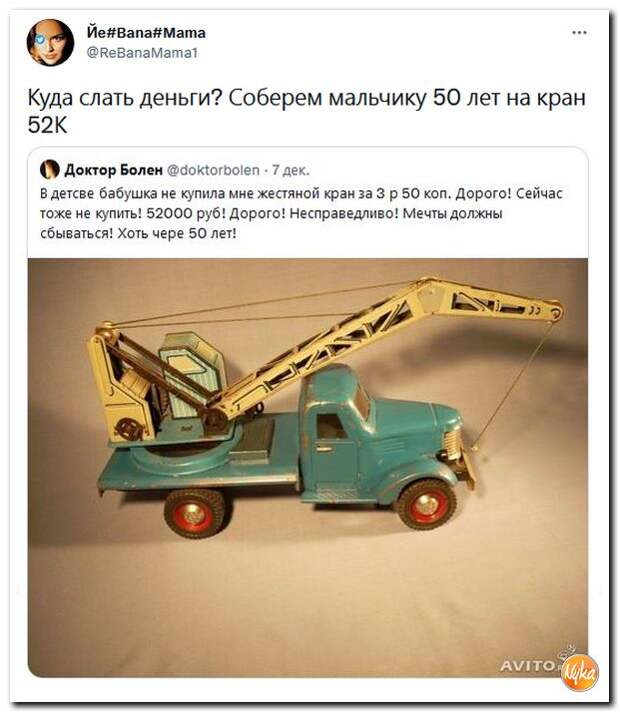Click the 52K text in tweet
Screen dimensions: 620x713
[x=47, y=124]
